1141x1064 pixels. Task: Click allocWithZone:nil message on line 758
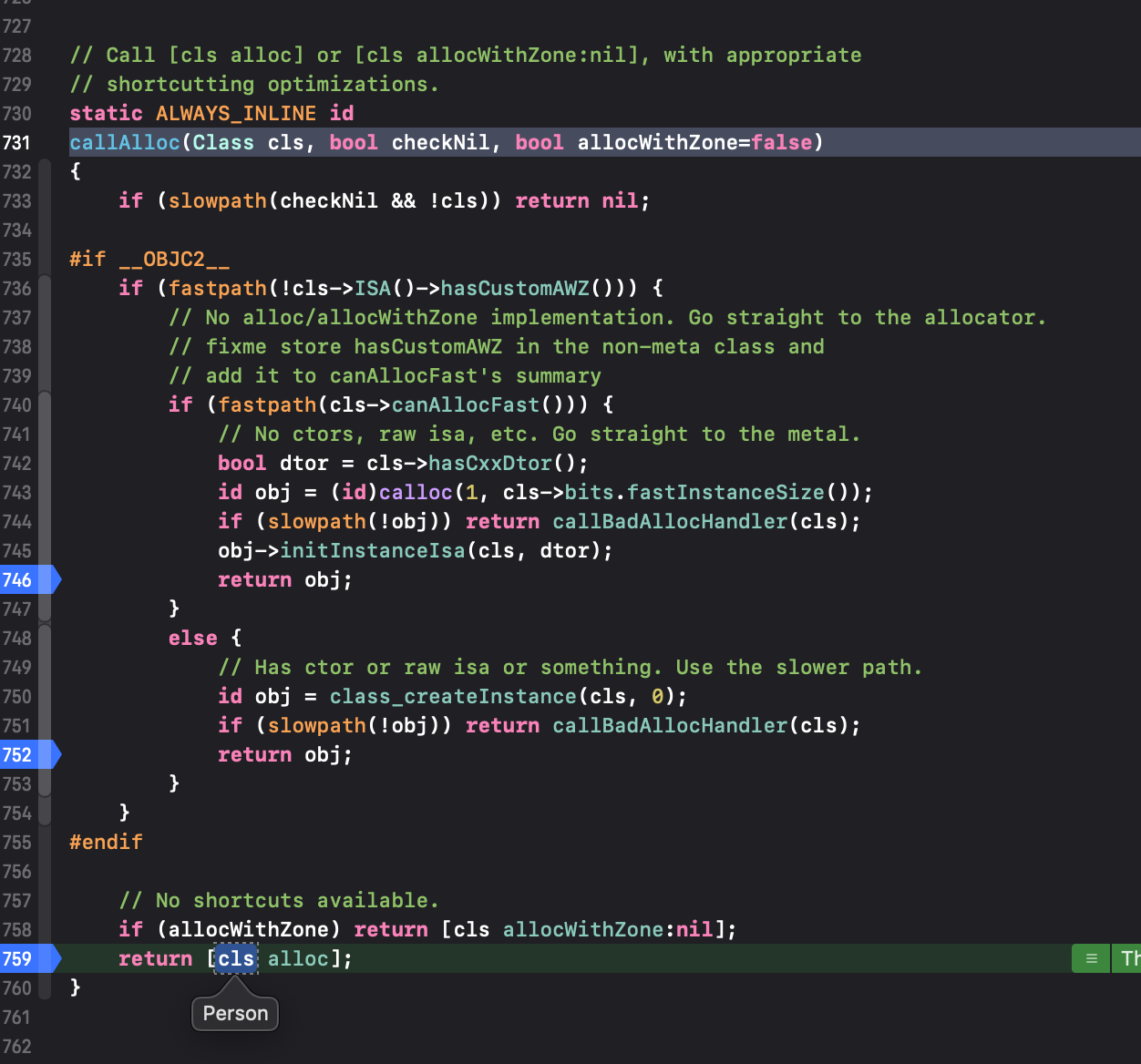(608, 929)
